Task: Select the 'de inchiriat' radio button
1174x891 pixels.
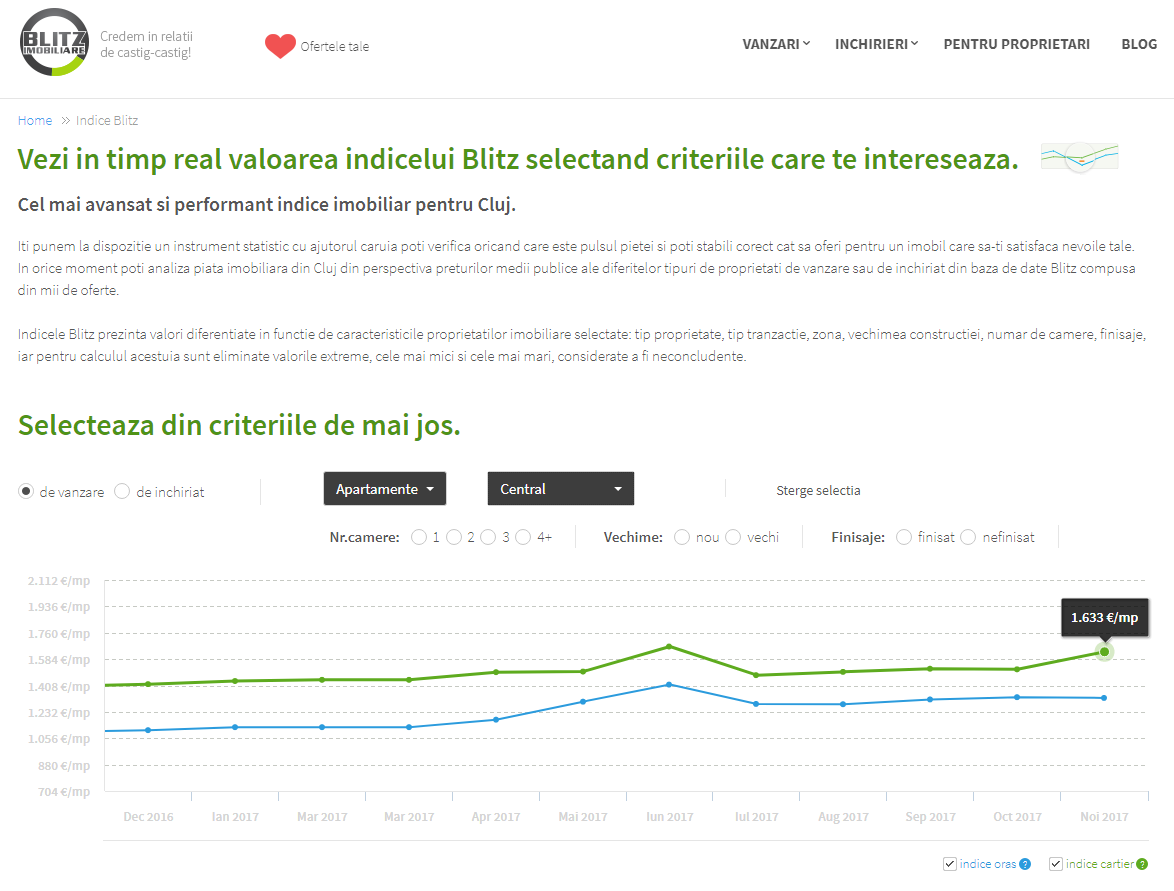Action: [x=122, y=491]
